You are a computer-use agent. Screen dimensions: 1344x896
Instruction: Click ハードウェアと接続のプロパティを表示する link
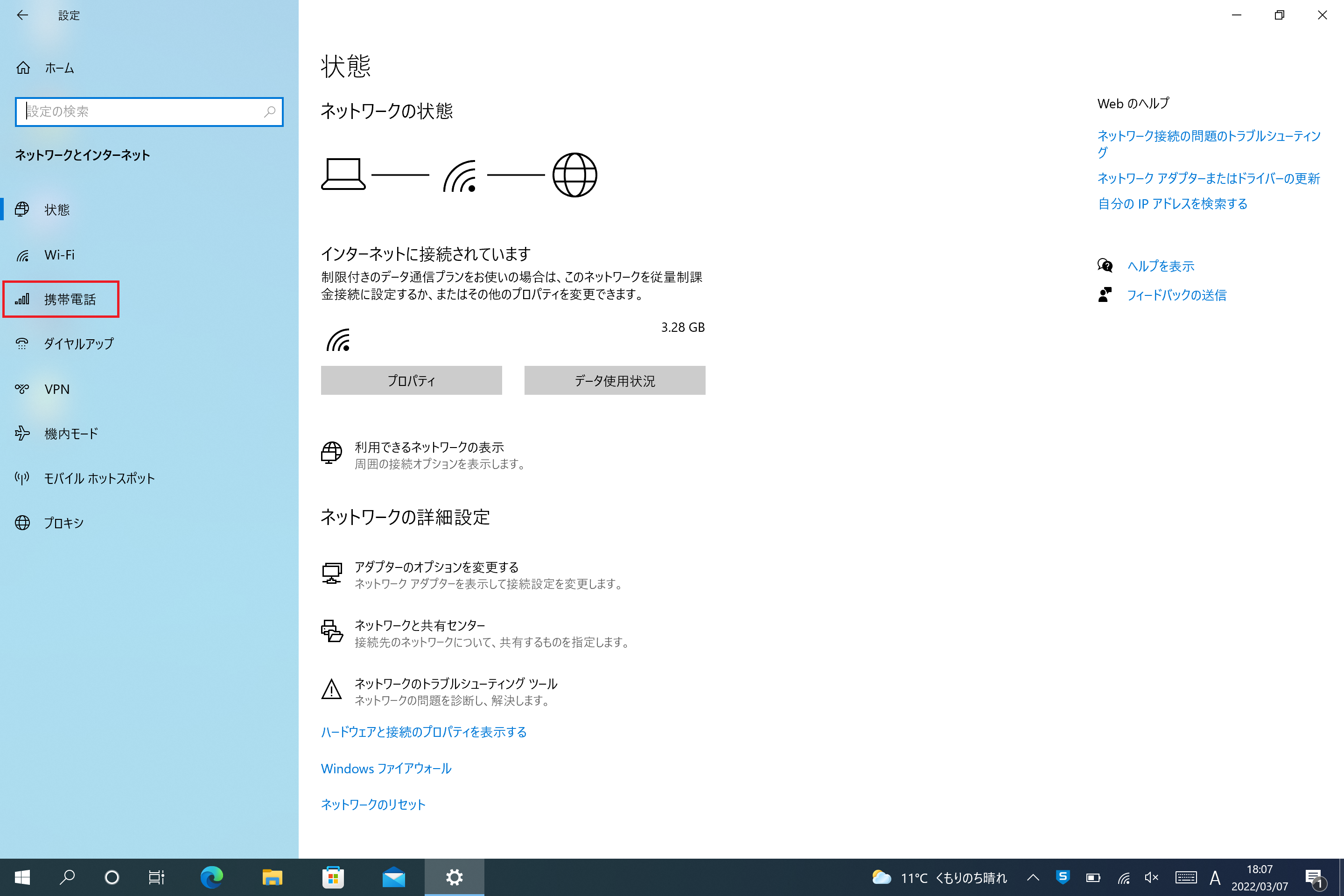click(x=424, y=733)
